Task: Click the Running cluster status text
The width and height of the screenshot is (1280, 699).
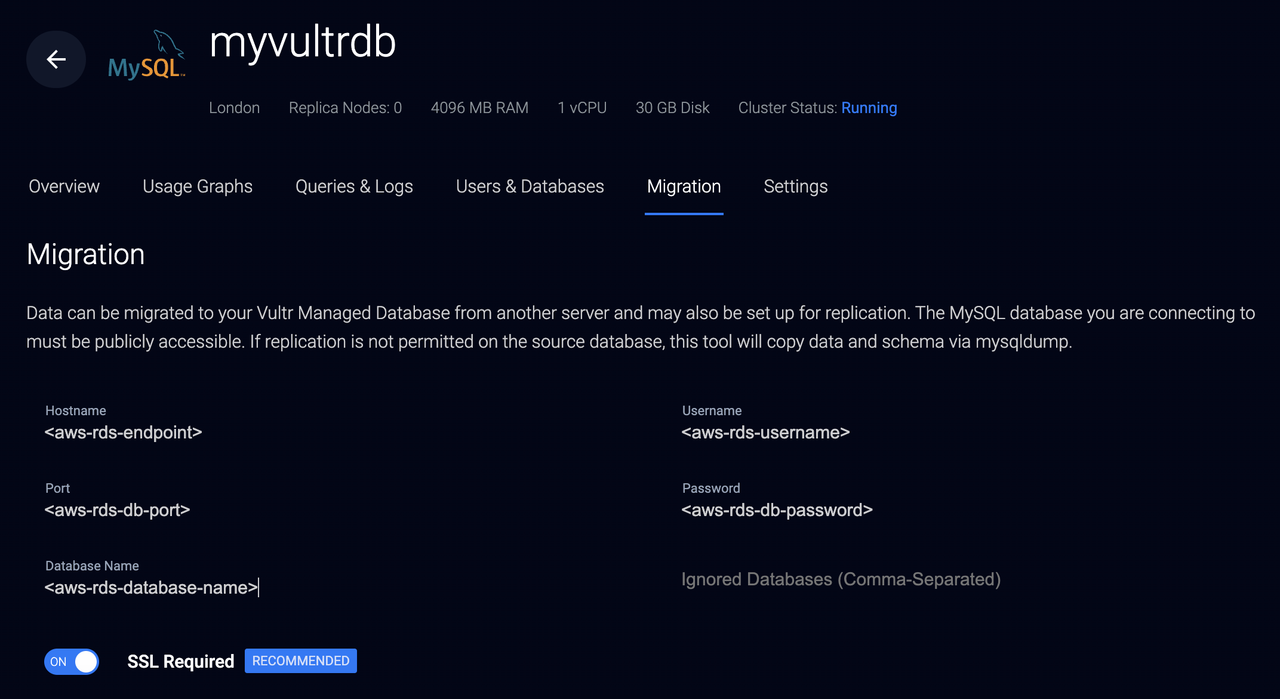Action: [869, 107]
